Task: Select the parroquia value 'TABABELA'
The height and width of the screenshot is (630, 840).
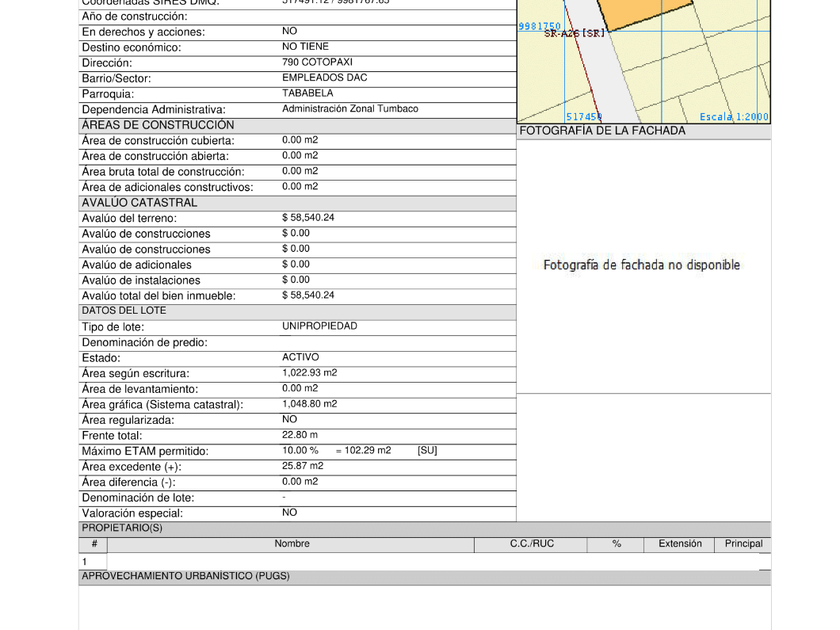Action: (x=308, y=93)
